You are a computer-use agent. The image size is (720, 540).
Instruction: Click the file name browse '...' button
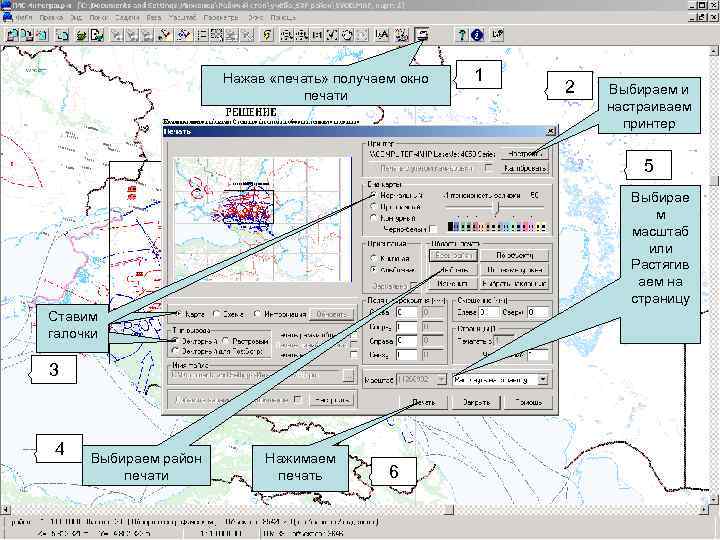[349, 376]
